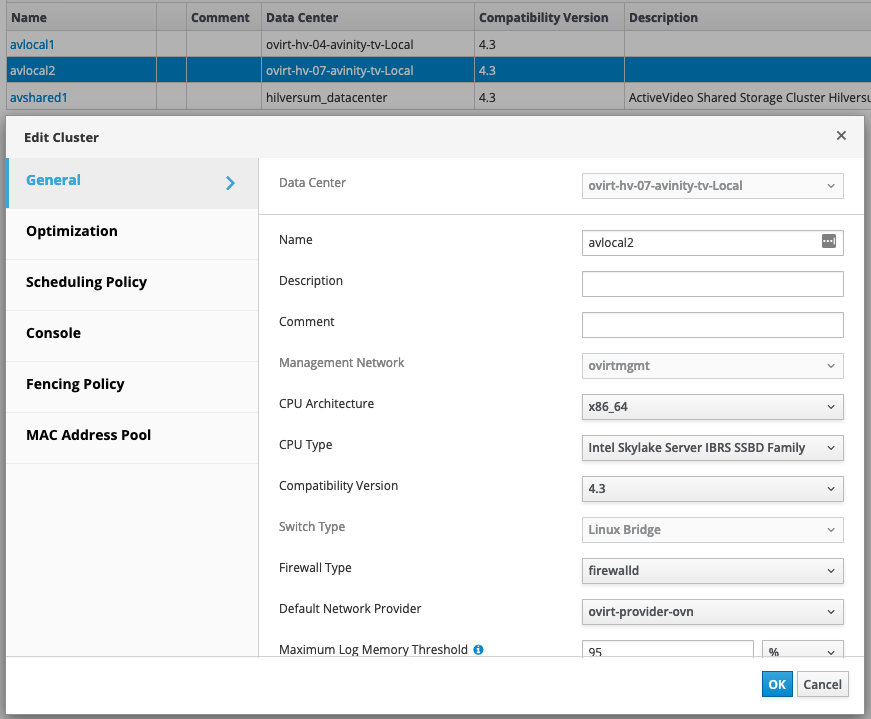
Task: Go to the Fencing Policy tab
Action: (75, 384)
